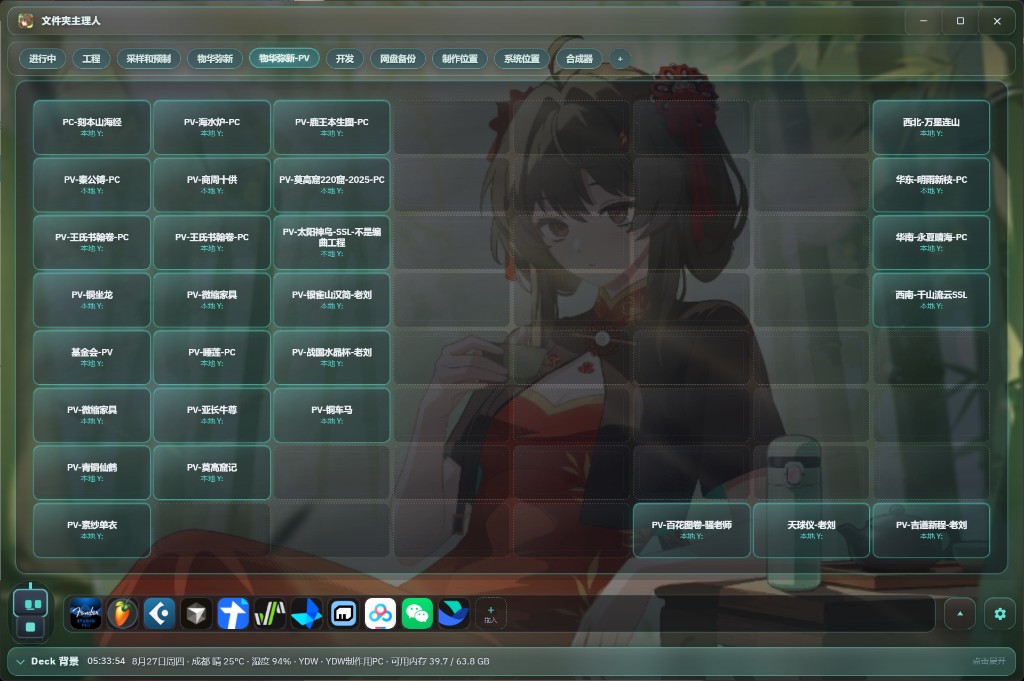Open the PV-秦公镈-PC folder card

(x=92, y=185)
